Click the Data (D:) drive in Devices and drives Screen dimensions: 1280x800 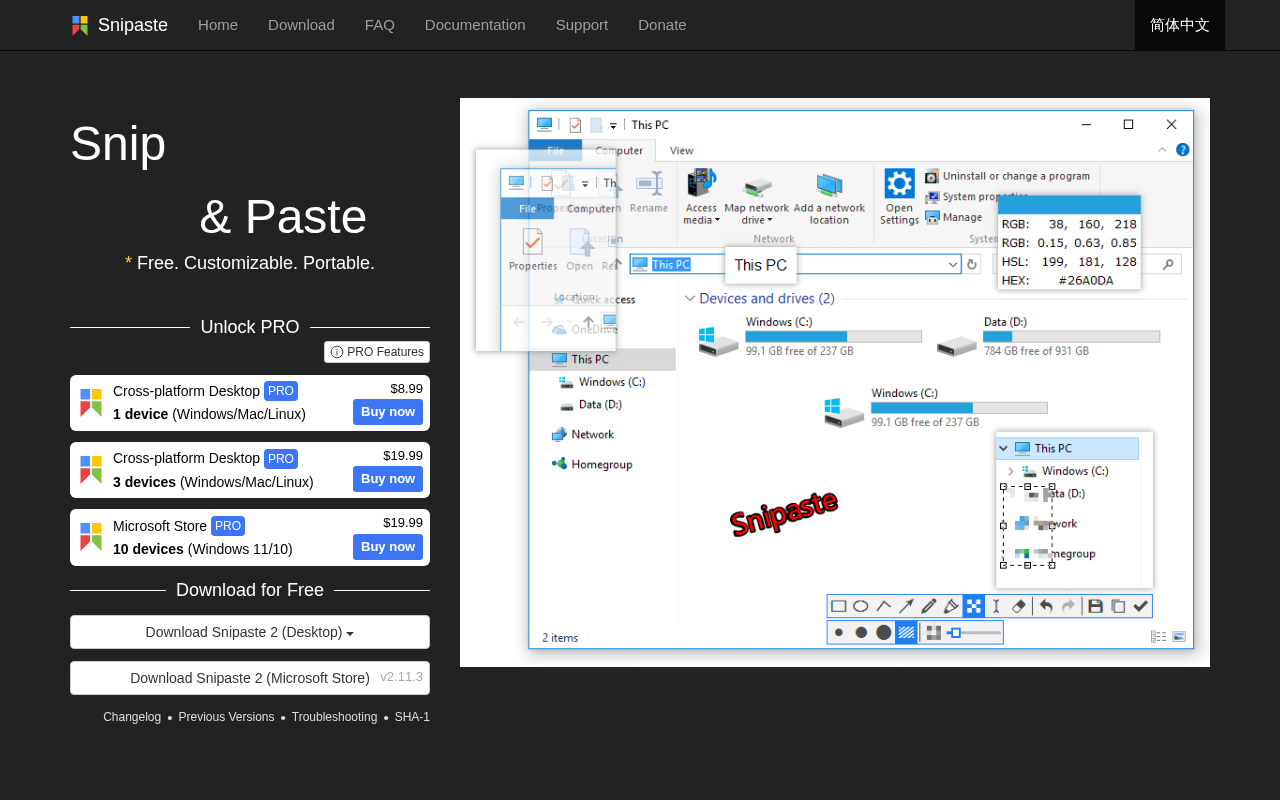(1048, 337)
